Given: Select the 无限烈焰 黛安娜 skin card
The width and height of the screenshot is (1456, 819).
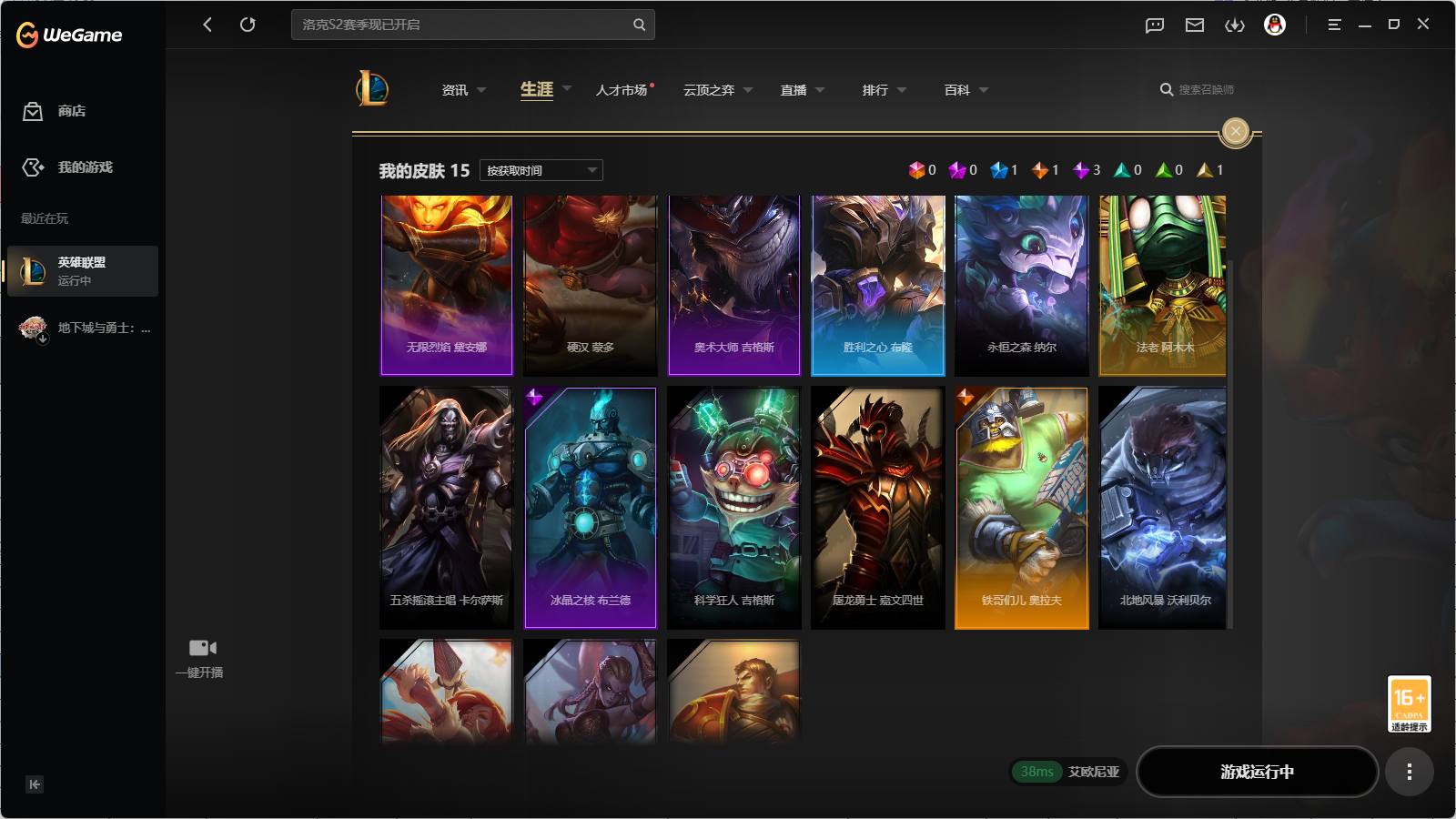Looking at the screenshot, I should (447, 285).
